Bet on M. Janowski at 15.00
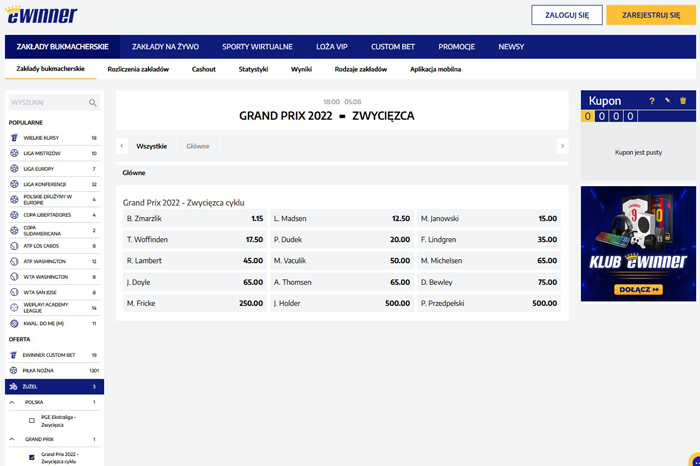The image size is (700, 466). click(489, 218)
